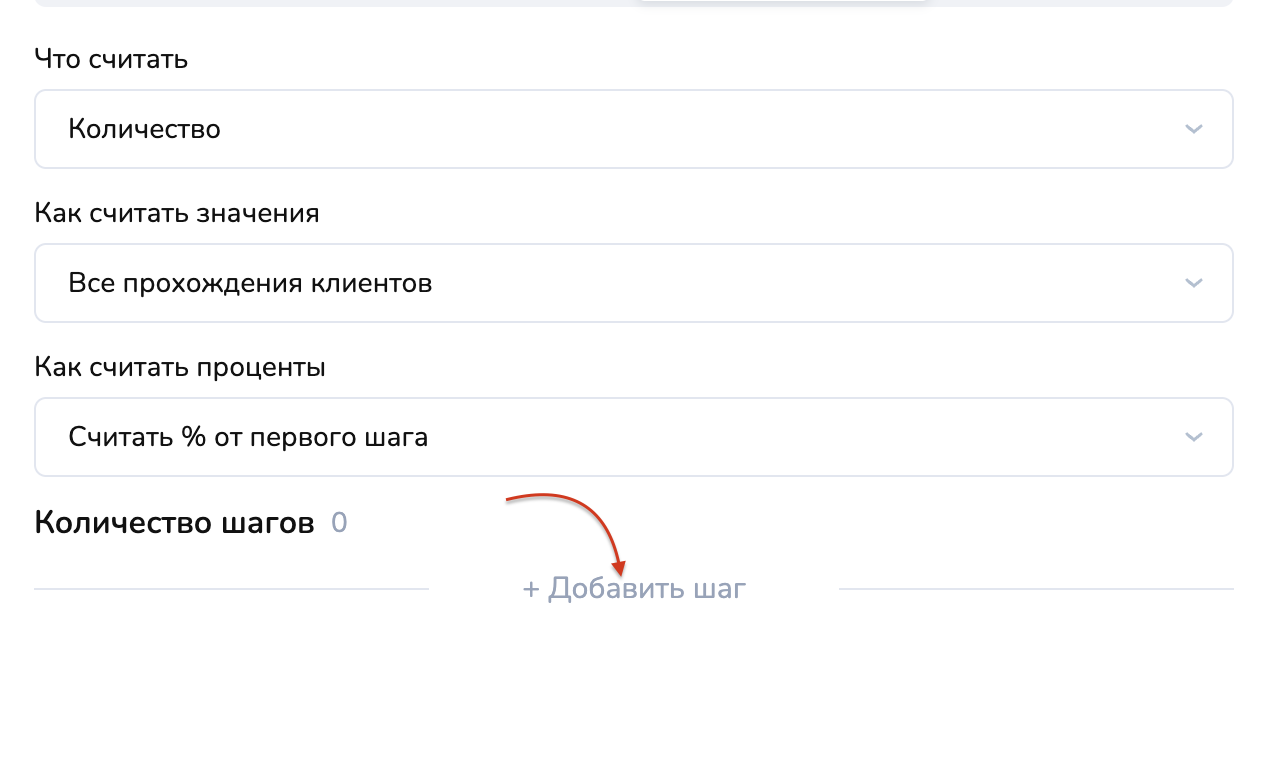Click divider line right of Добавить шаг
Viewport: 1272px width, 768px height.
coord(1036,589)
